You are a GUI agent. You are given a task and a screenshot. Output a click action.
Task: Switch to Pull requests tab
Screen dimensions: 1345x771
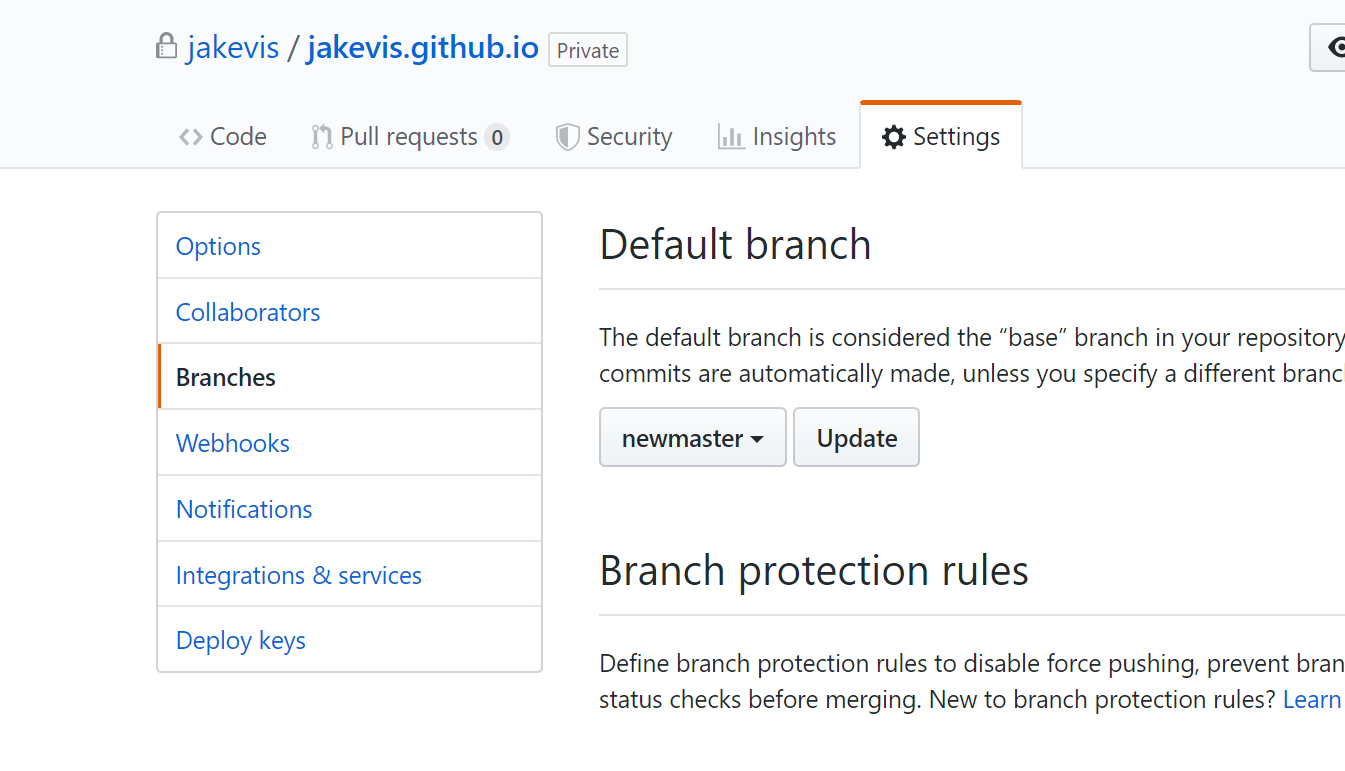coord(410,137)
